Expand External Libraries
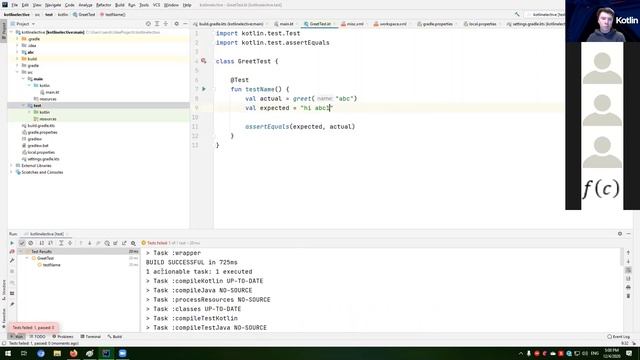Viewport: 640px width, 360px height. click(12, 166)
